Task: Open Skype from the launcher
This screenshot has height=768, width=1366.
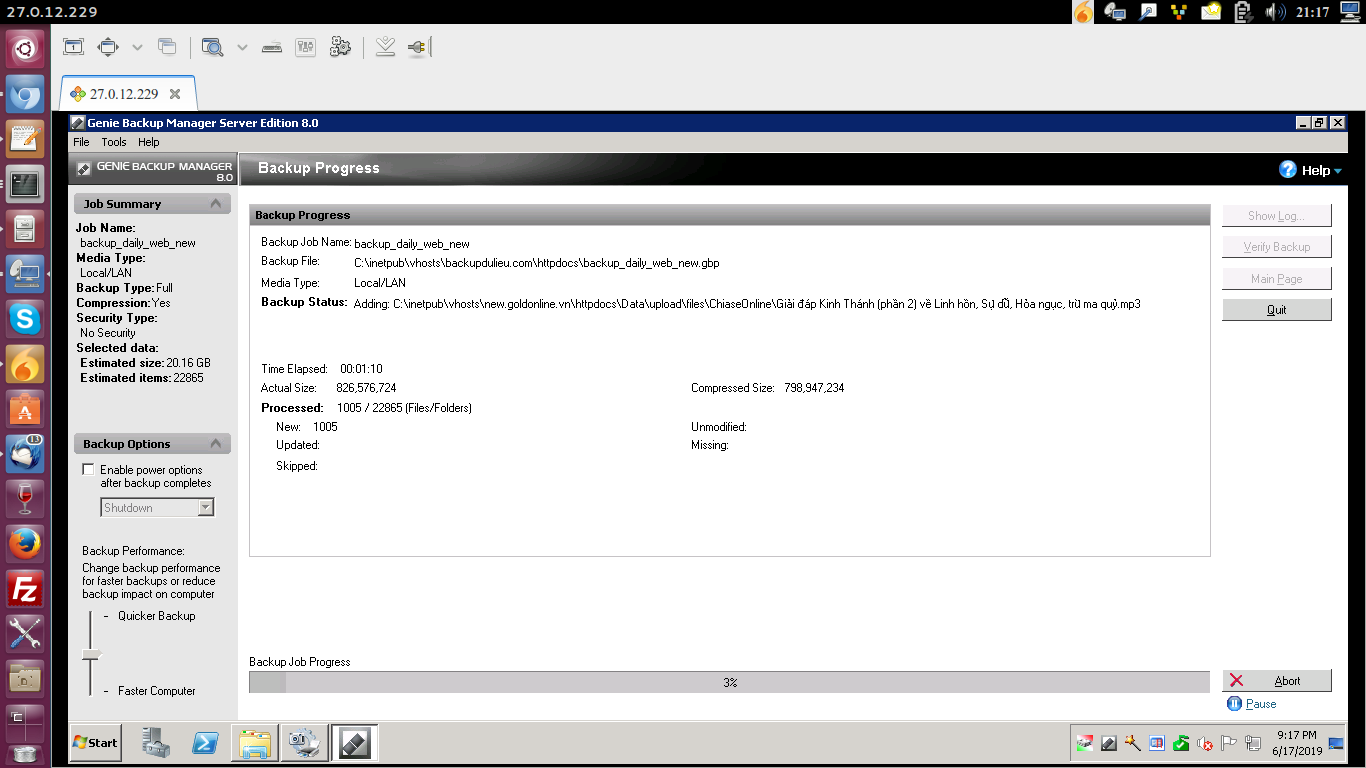Action: pyautogui.click(x=25, y=319)
